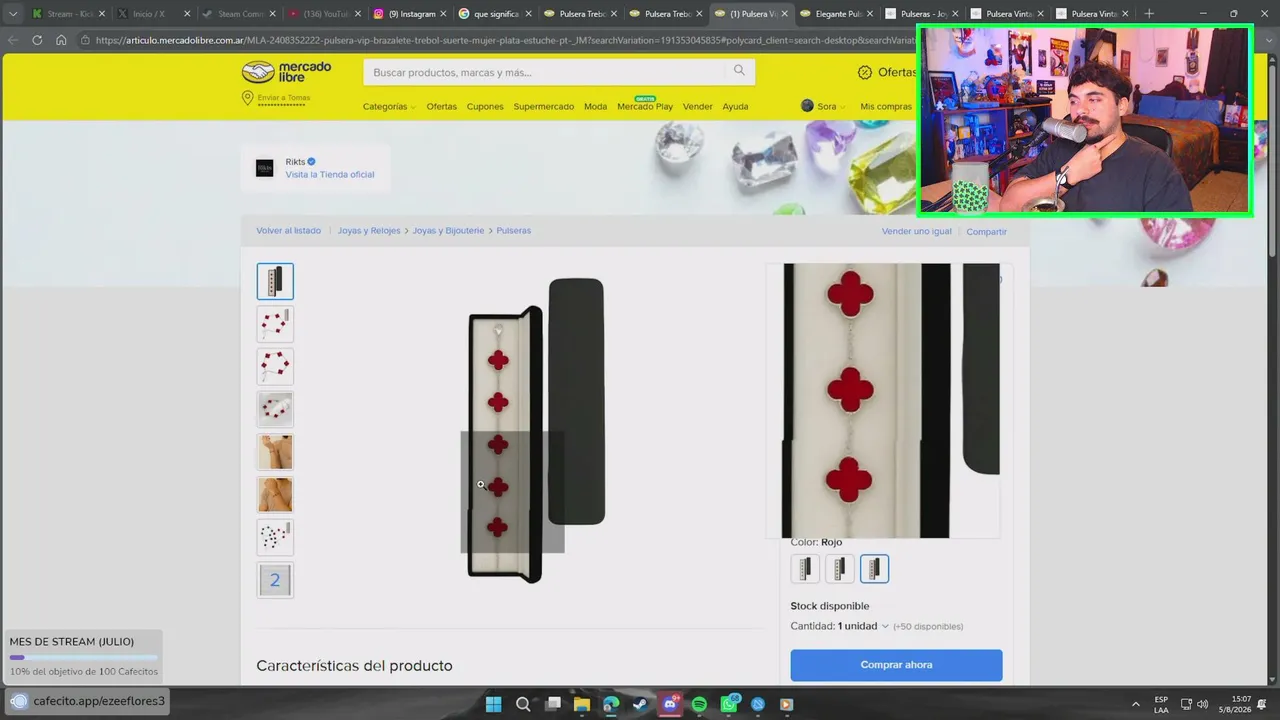The image size is (1280, 720).
Task: Close the Instagram tab
Action: 443,14
